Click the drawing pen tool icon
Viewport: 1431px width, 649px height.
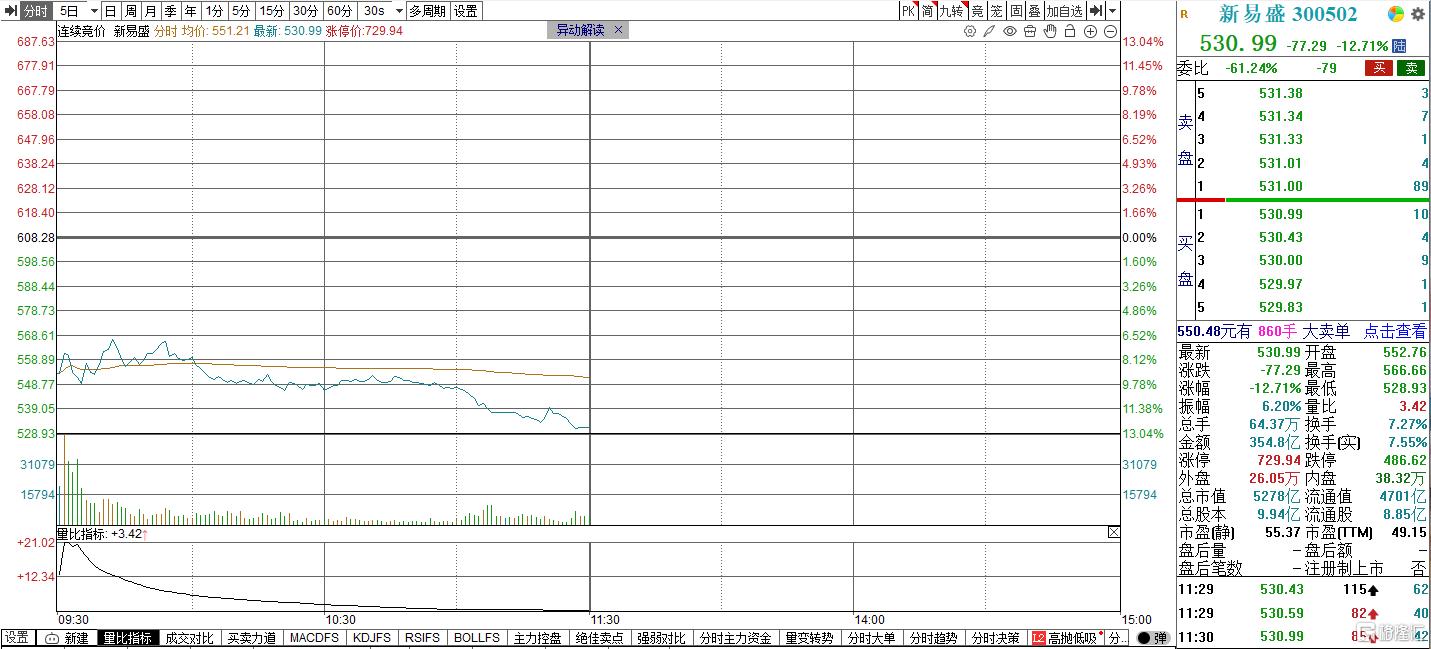pyautogui.click(x=989, y=31)
